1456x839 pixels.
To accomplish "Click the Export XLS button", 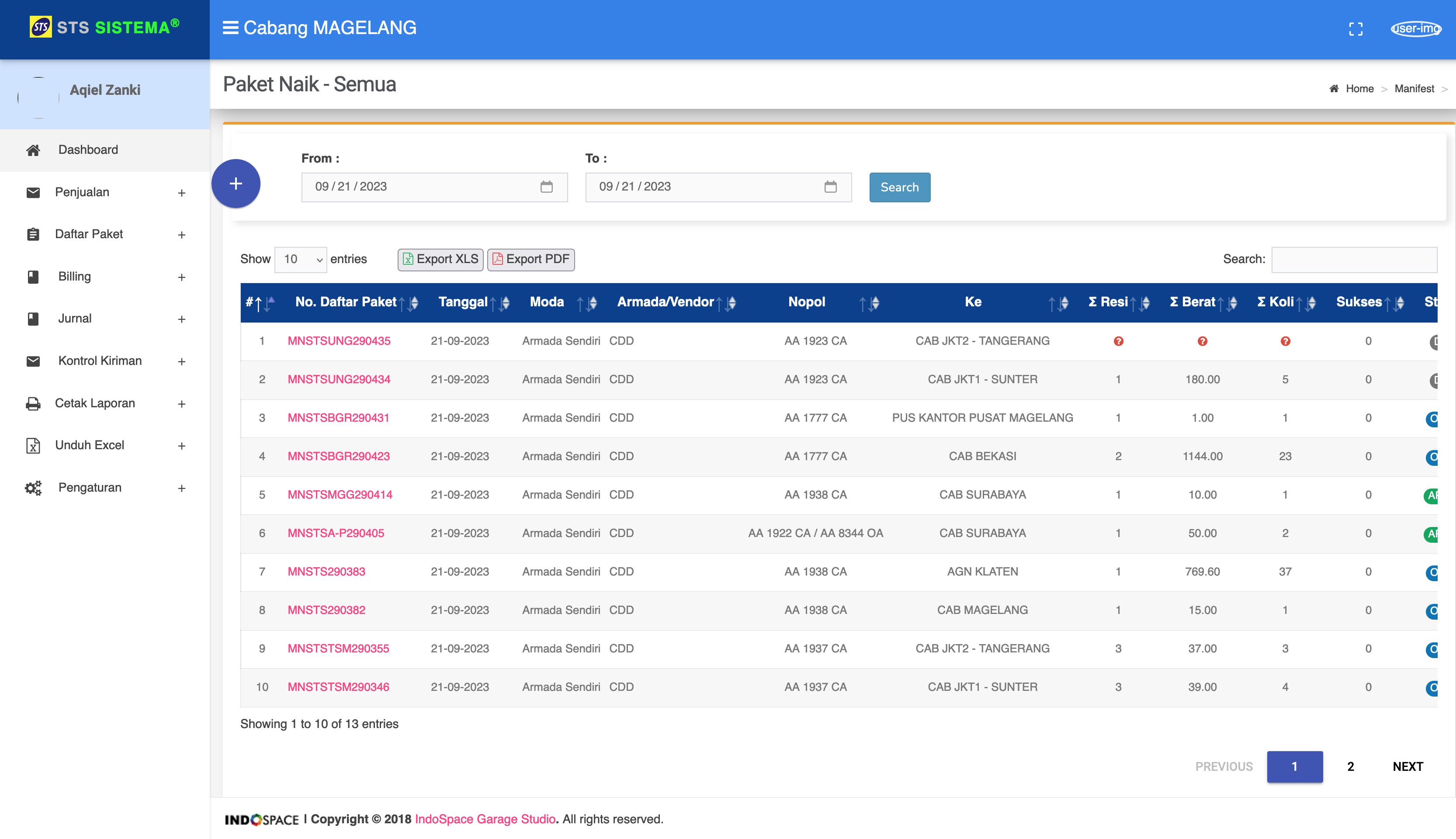I will [x=440, y=259].
